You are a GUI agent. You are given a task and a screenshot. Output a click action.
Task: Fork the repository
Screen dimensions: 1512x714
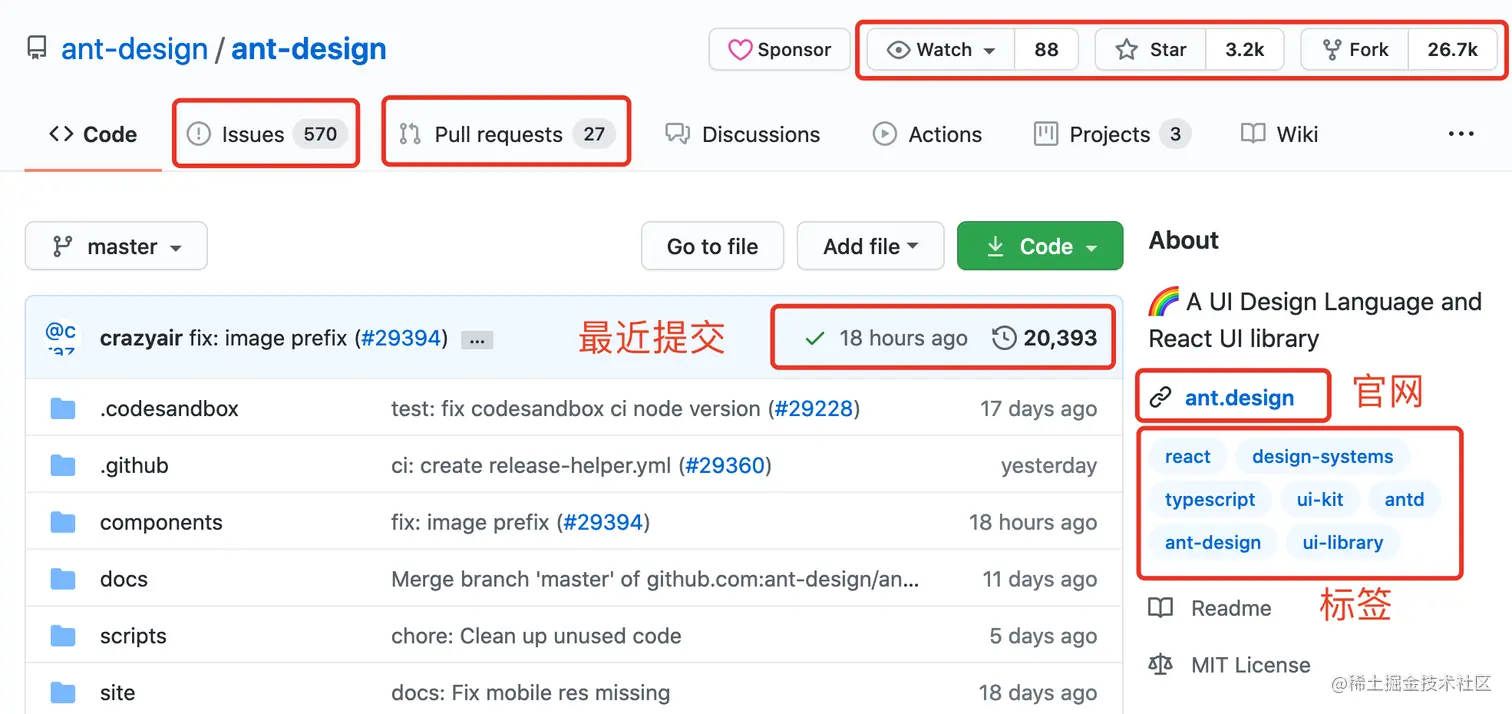(1355, 49)
